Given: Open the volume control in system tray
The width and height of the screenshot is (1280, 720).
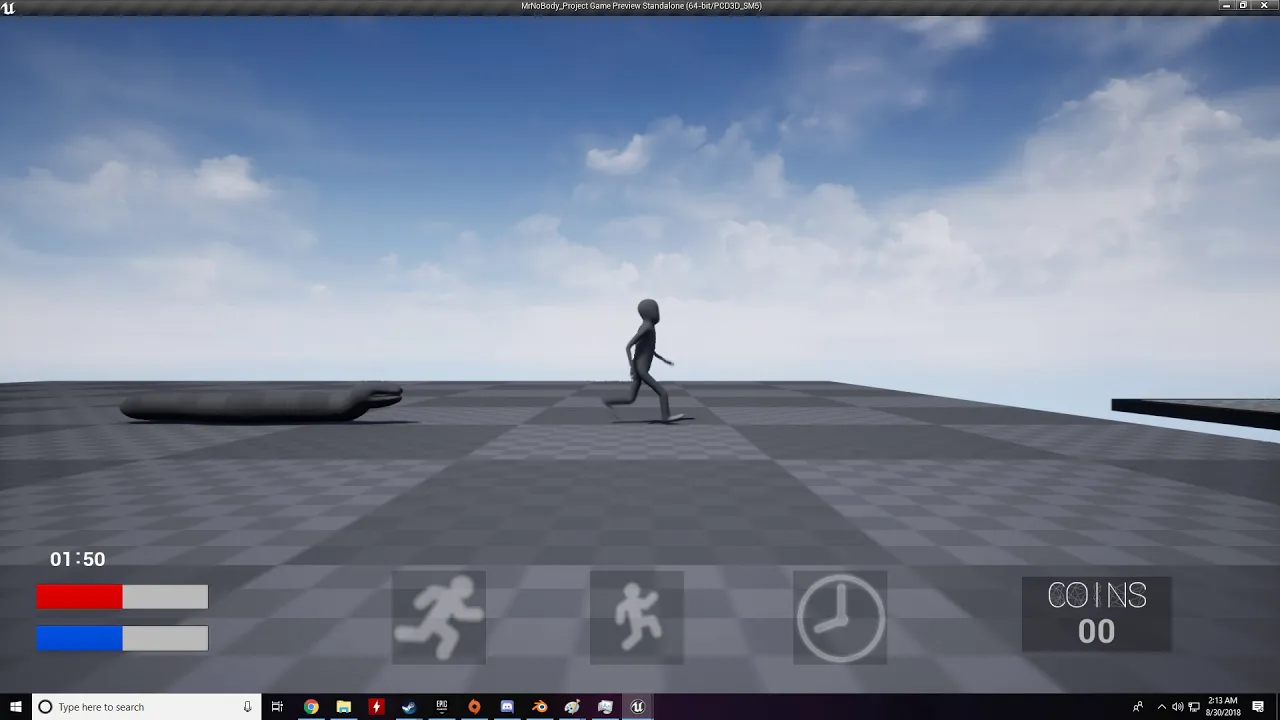Looking at the screenshot, I should [x=1178, y=707].
